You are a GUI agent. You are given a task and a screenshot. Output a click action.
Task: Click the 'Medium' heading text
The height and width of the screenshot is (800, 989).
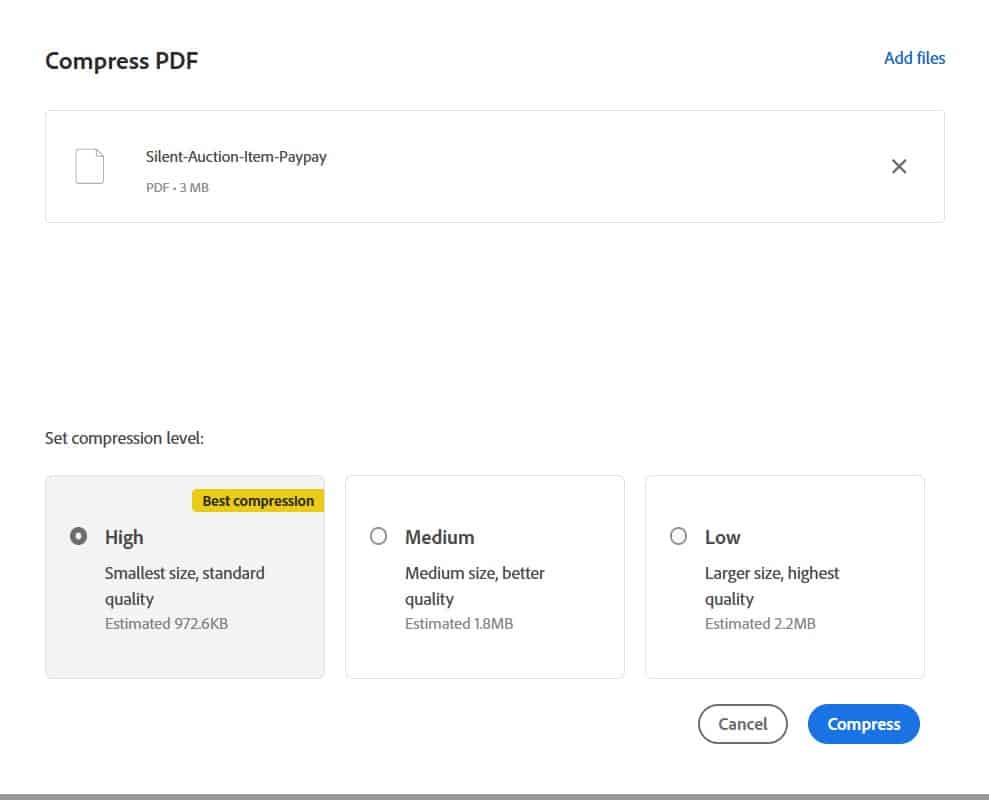pos(439,537)
